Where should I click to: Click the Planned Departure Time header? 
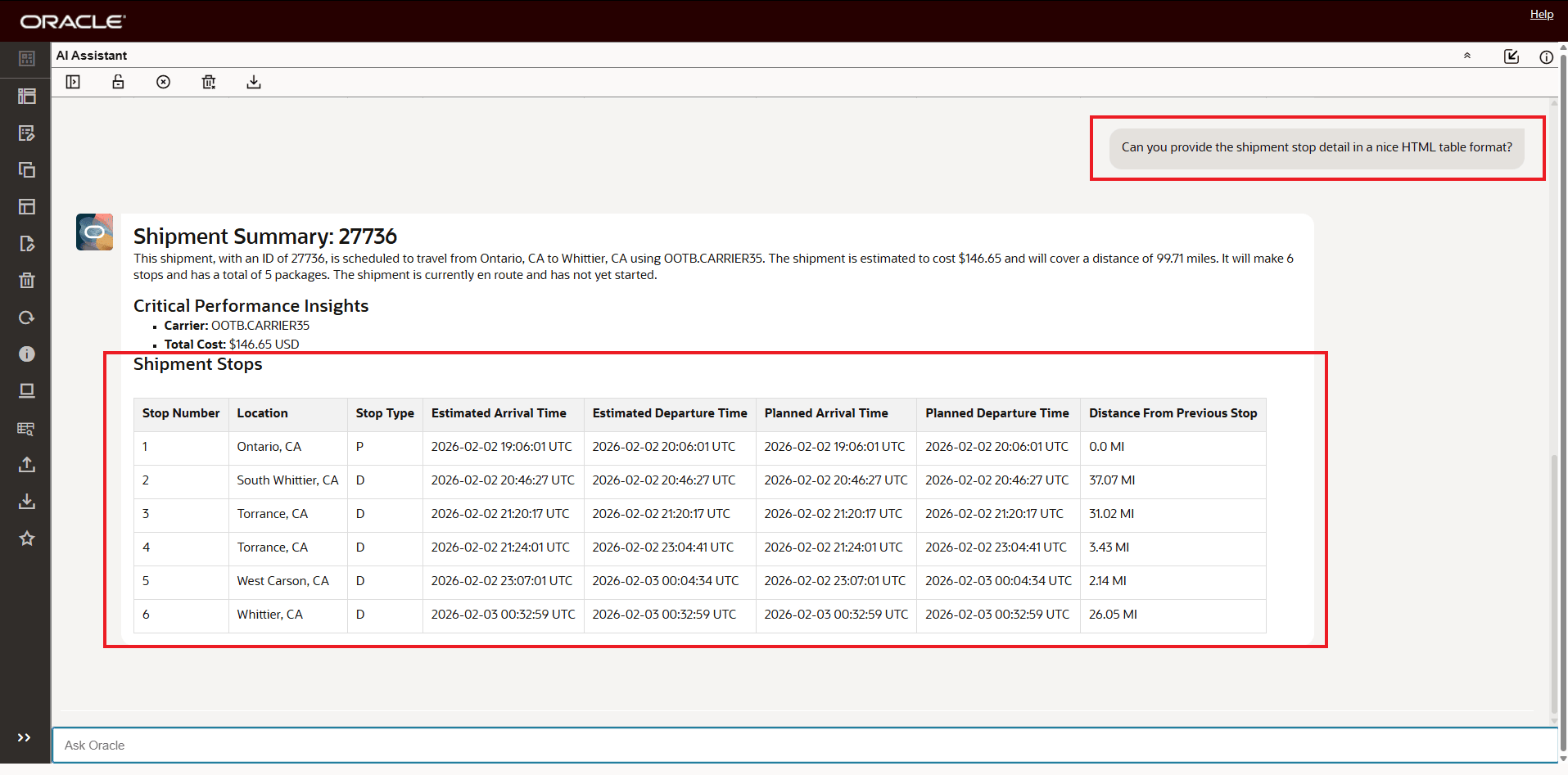pyautogui.click(x=997, y=413)
